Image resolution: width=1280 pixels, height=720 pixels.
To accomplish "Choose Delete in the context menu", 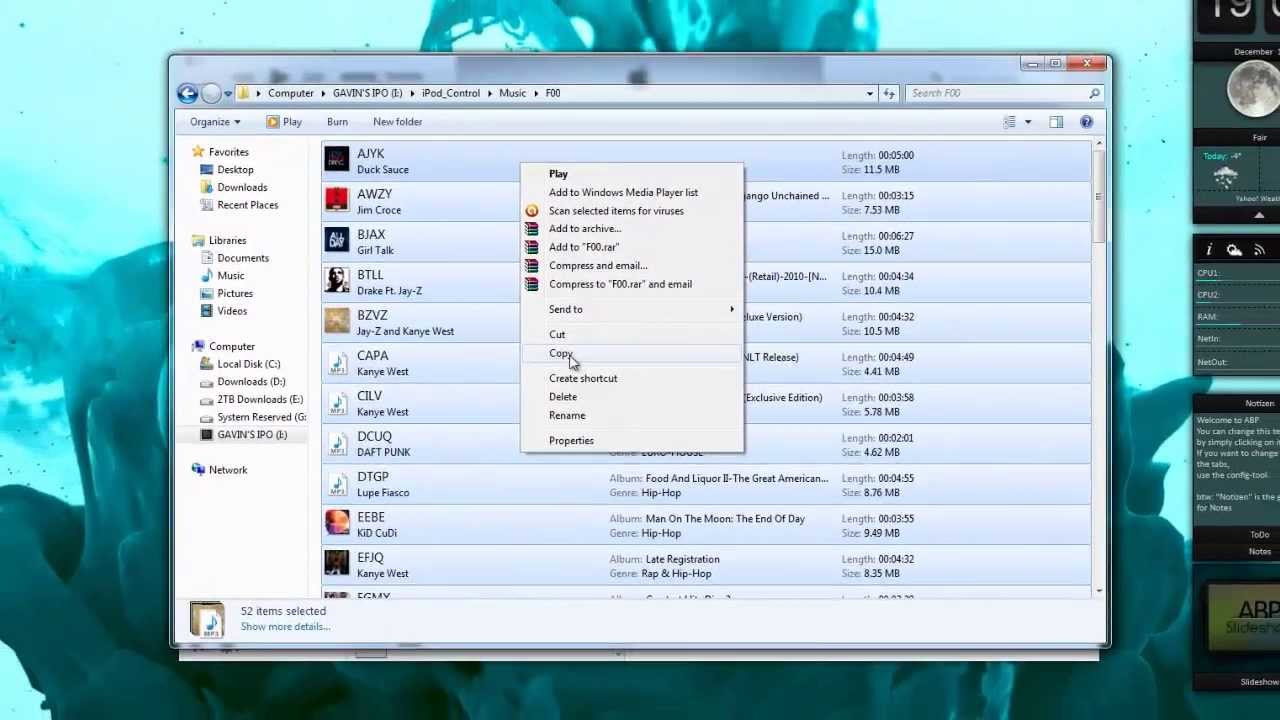I will [632, 397].
